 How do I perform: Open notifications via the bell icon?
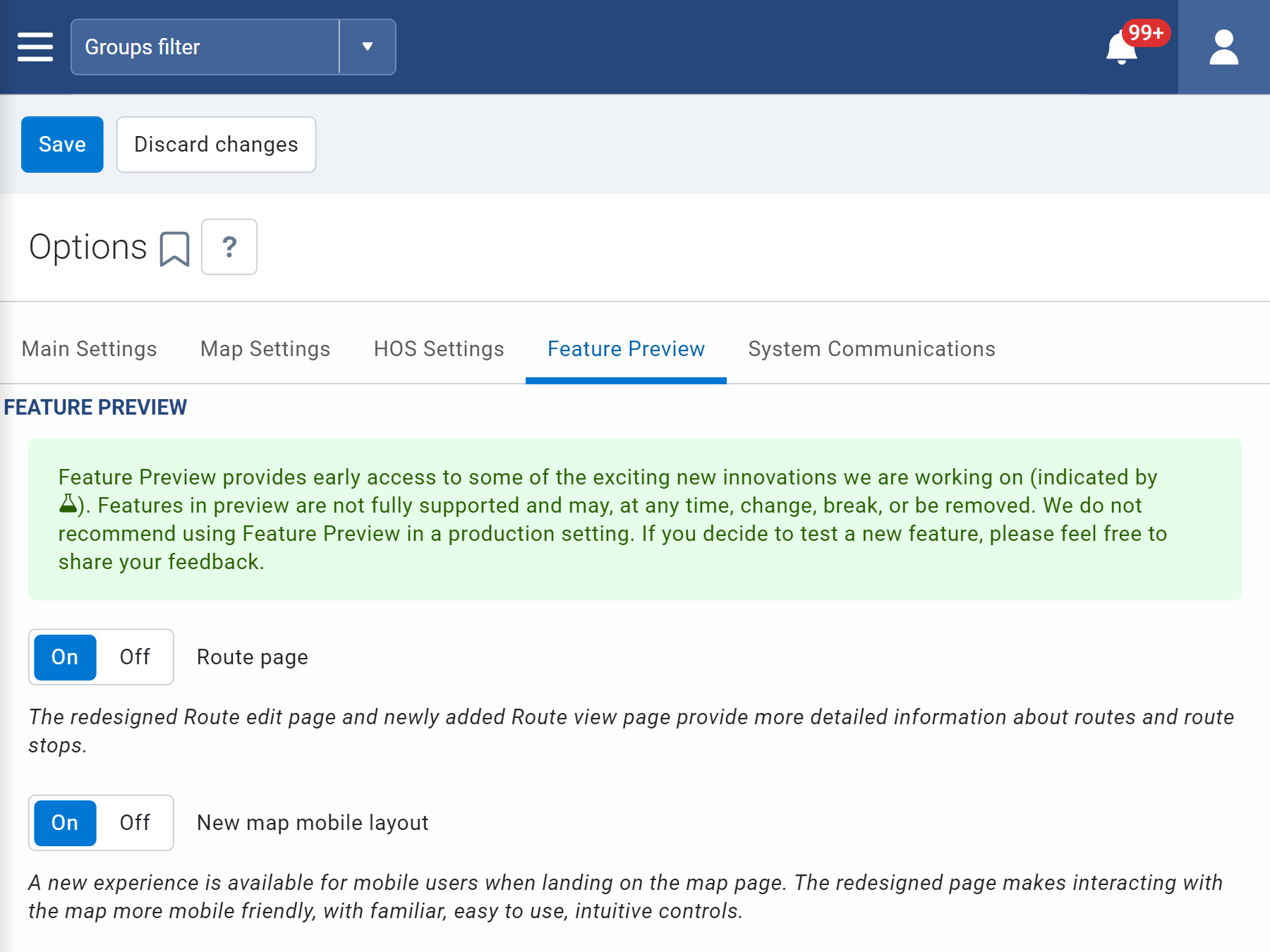[x=1122, y=53]
